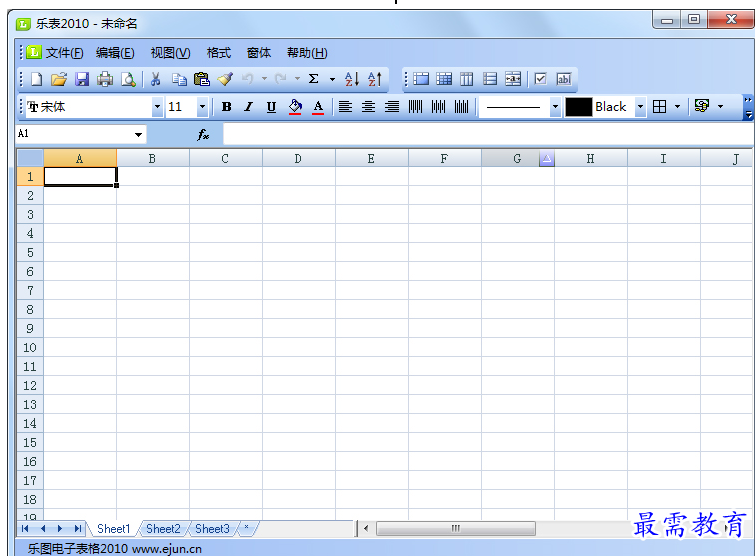Click the row layout form icon

pyautogui.click(x=490, y=79)
